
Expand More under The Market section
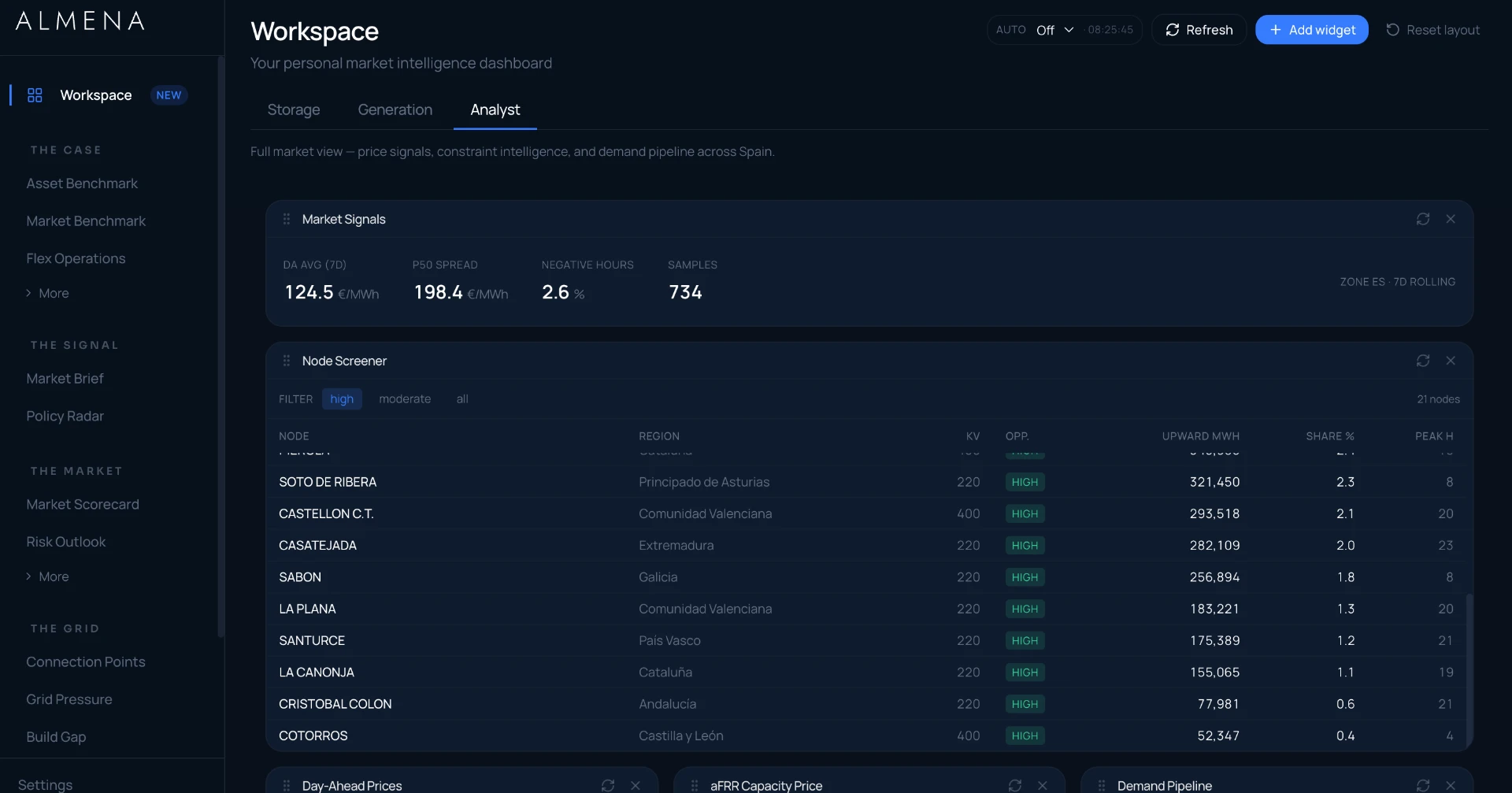(47, 576)
